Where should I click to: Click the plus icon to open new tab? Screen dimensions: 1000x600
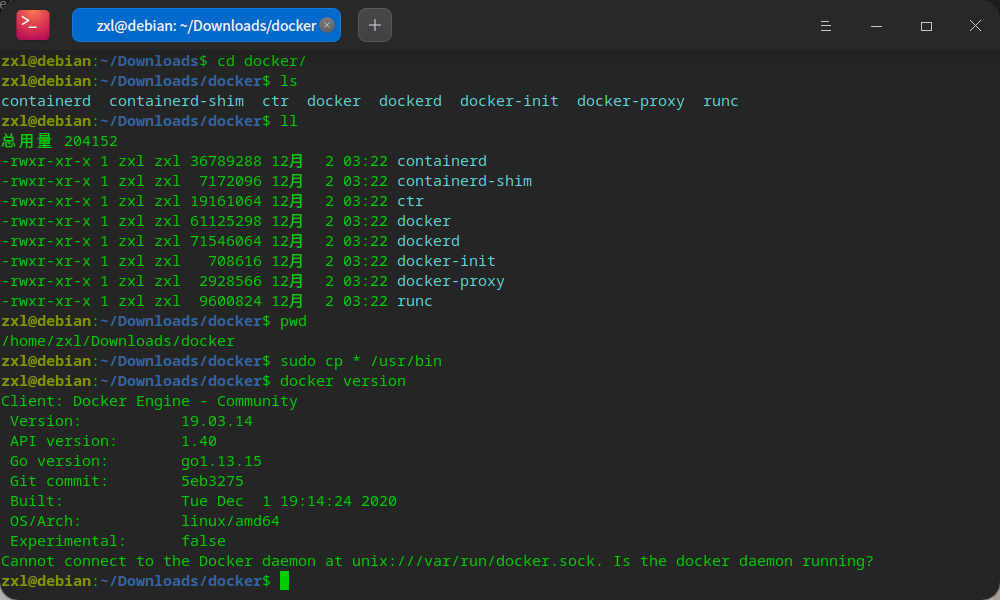coord(375,24)
